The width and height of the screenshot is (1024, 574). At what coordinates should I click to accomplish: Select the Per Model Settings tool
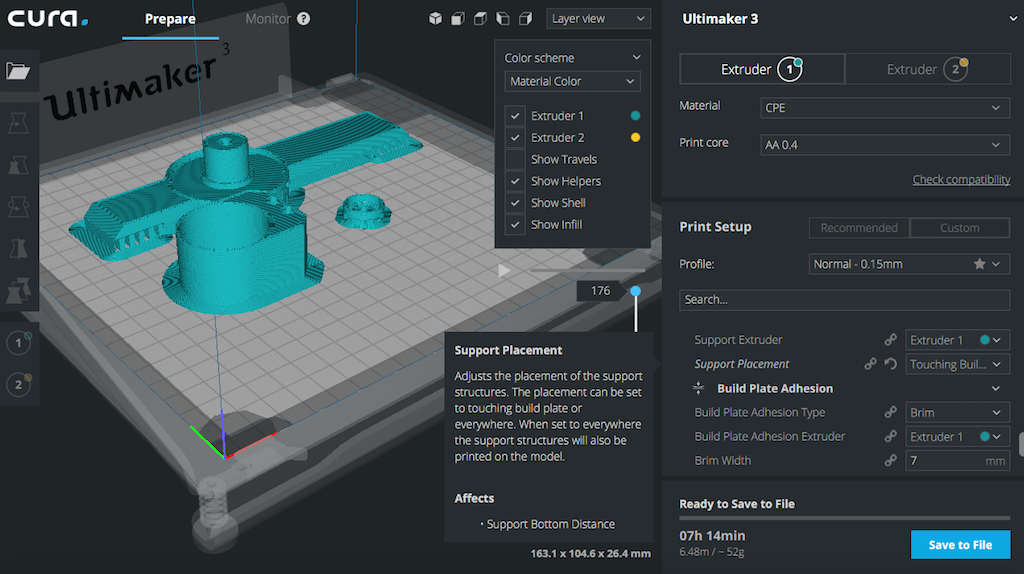pyautogui.click(x=18, y=290)
